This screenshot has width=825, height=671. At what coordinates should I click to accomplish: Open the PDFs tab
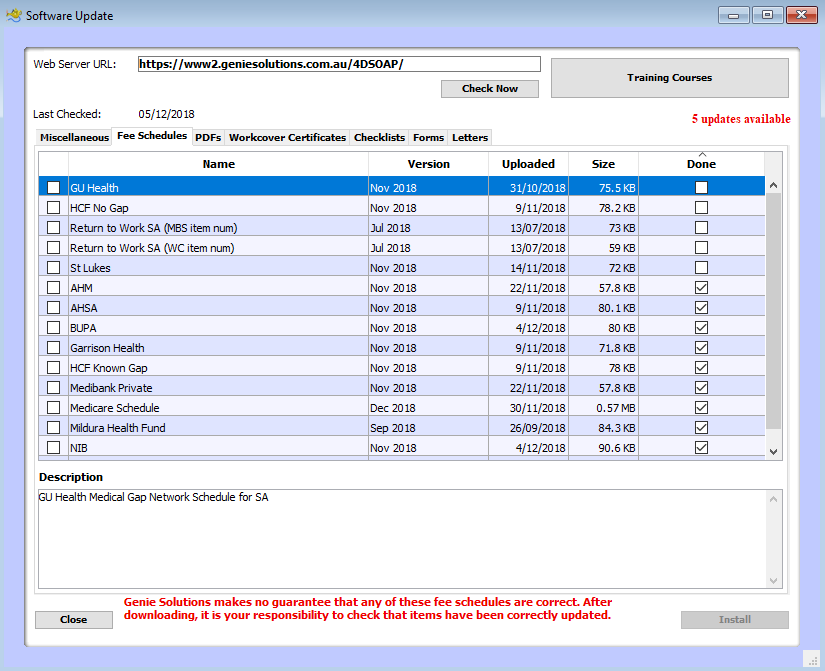point(208,138)
